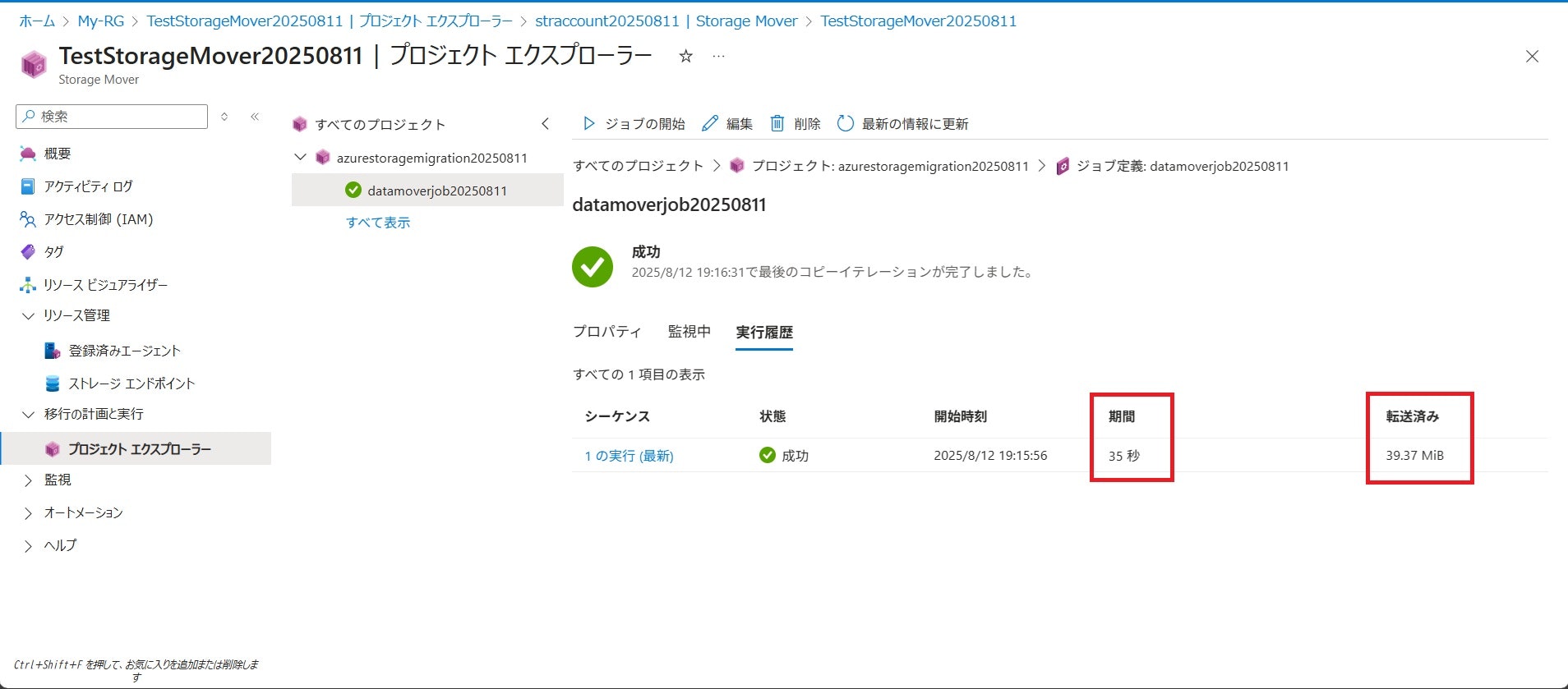The height and width of the screenshot is (689, 1568).
Task: Open 登録済みエージェント
Action: click(x=124, y=351)
